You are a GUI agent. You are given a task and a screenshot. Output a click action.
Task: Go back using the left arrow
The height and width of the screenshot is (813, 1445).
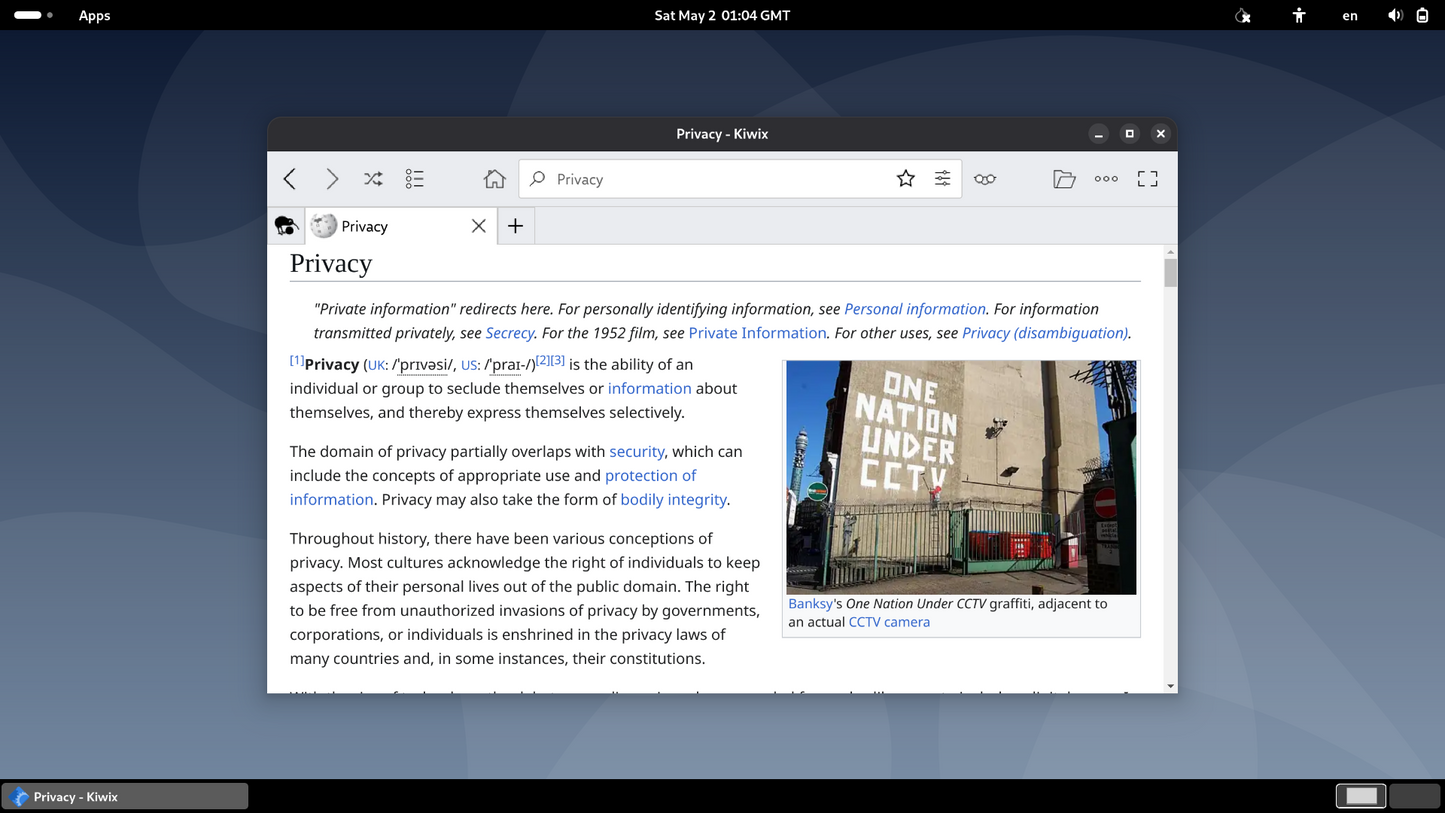290,179
